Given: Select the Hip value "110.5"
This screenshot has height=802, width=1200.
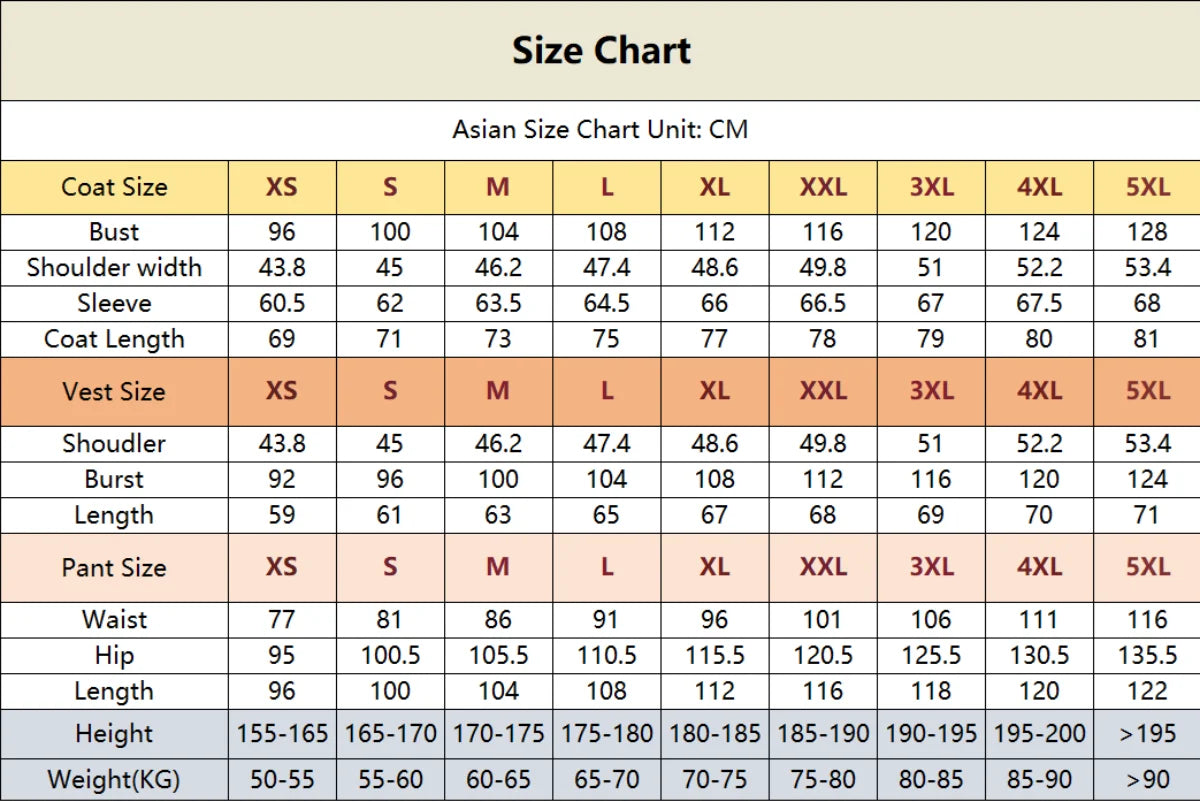Looking at the screenshot, I should (606, 655).
